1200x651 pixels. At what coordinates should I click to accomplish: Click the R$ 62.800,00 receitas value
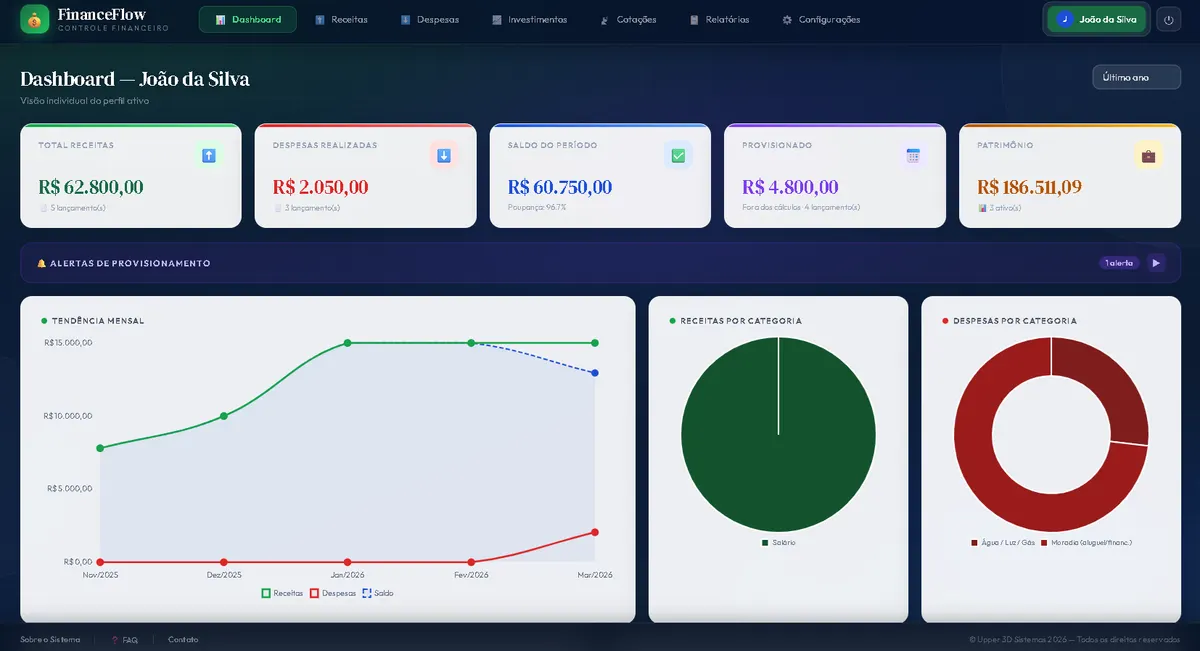pyautogui.click(x=91, y=187)
